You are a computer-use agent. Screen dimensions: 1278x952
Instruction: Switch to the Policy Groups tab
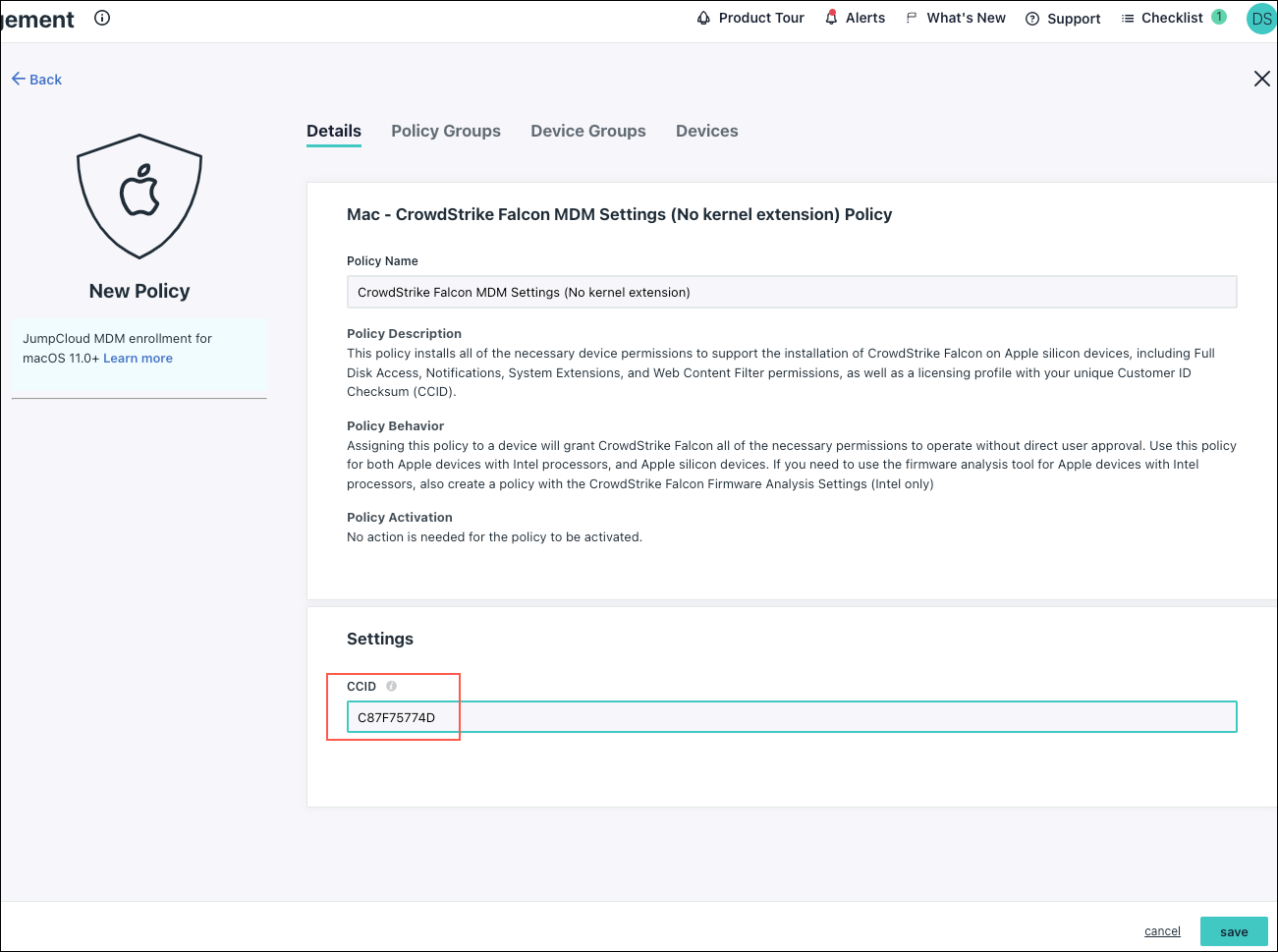(445, 131)
